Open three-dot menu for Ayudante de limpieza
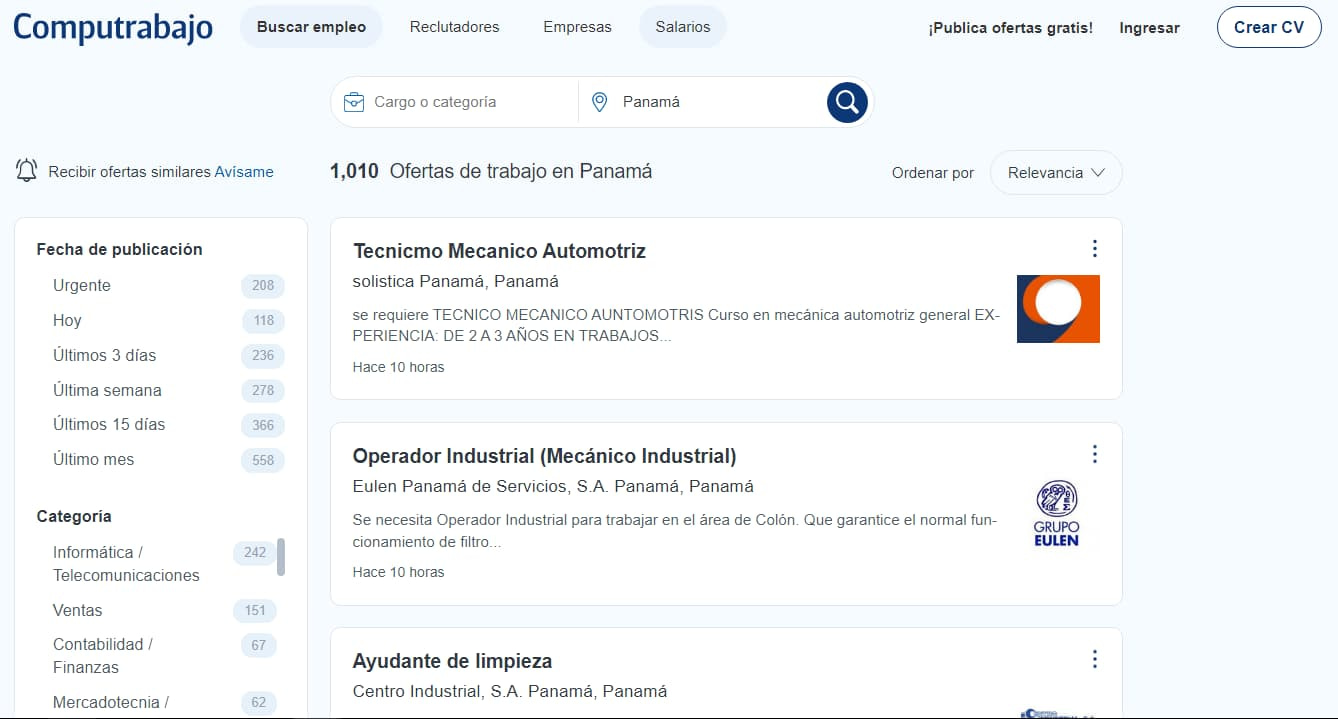1338x719 pixels. [x=1095, y=659]
